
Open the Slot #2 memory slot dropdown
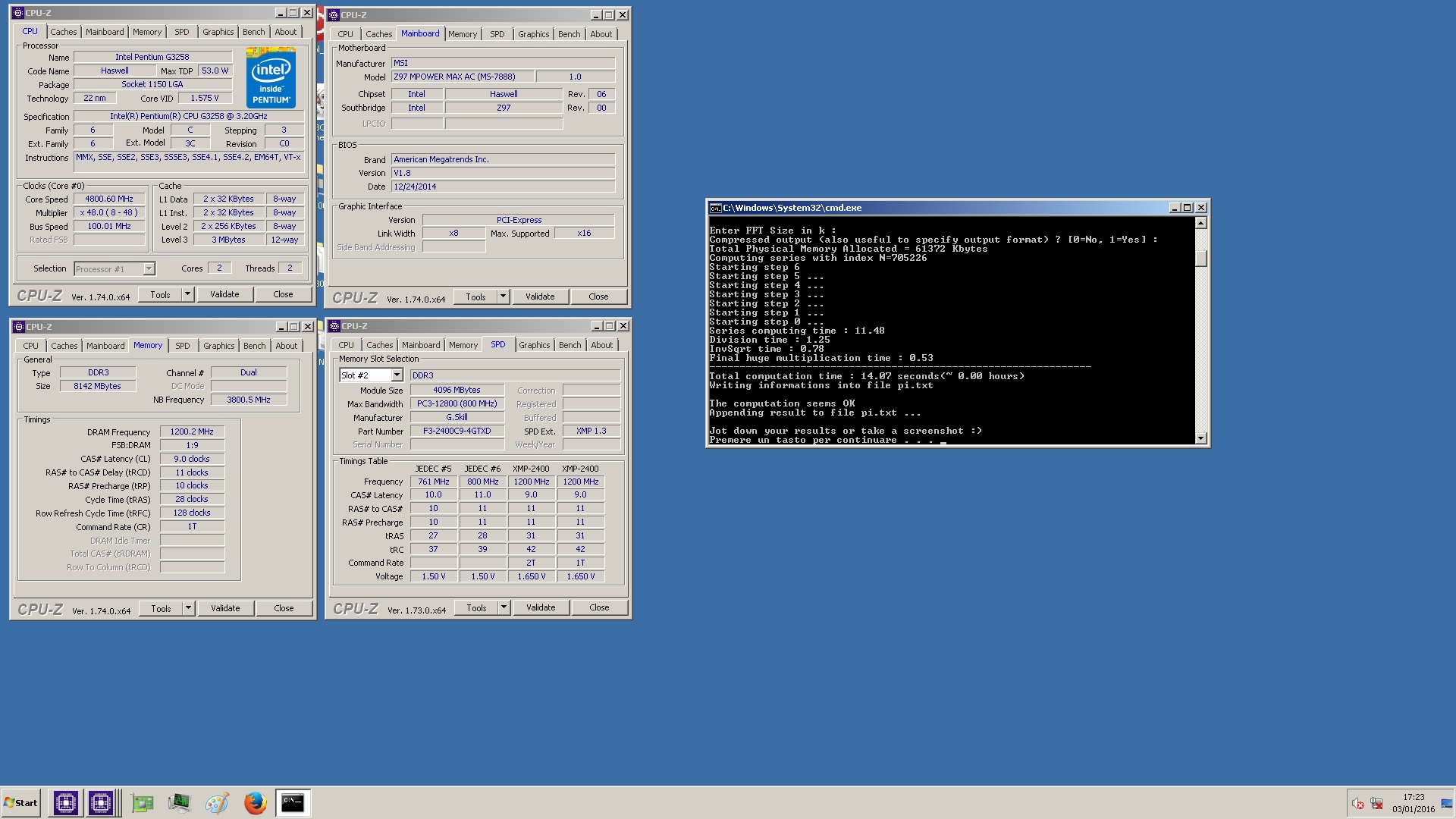tap(397, 375)
